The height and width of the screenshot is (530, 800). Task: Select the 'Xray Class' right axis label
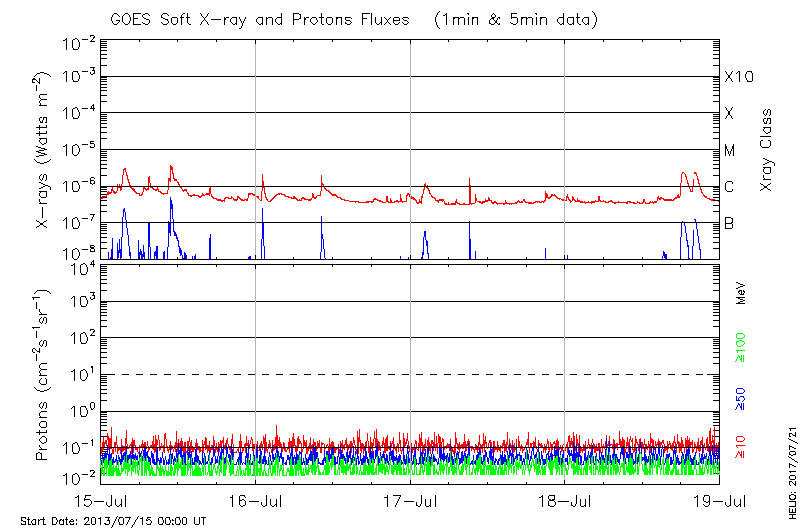tap(767, 150)
